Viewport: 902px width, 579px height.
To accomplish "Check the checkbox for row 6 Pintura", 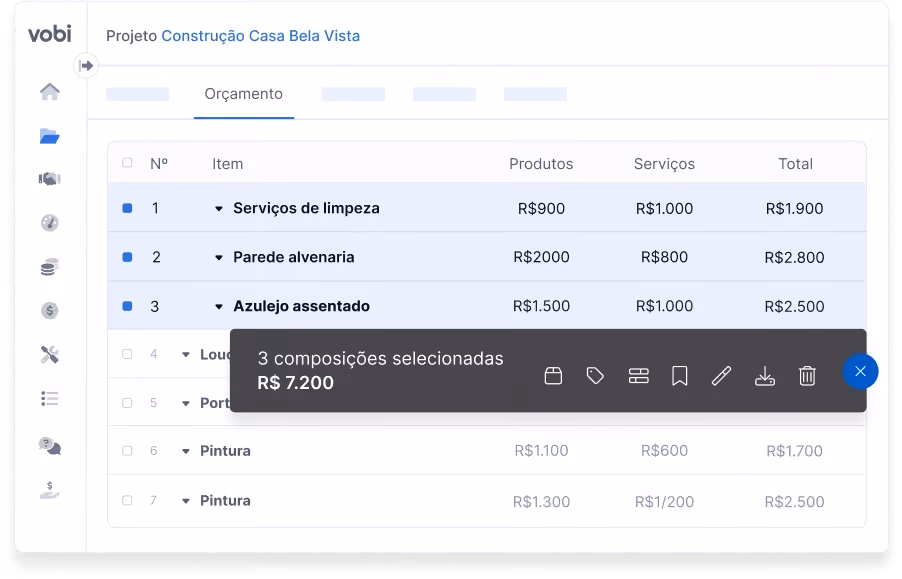I will pos(128,451).
